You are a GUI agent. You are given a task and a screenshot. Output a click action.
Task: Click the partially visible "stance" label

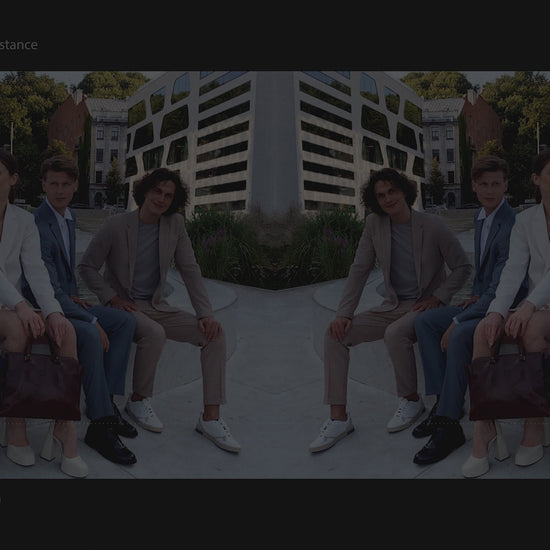pos(18,45)
